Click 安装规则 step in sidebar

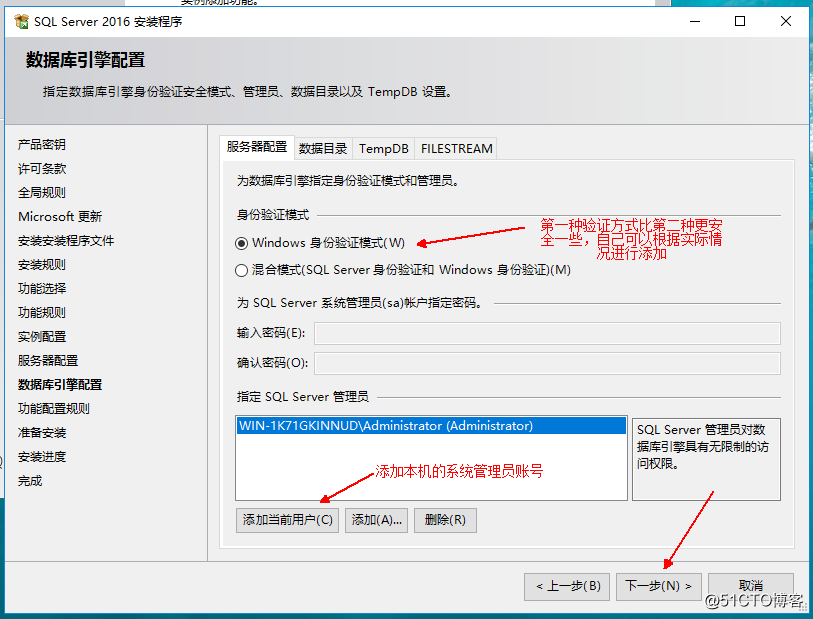41,265
